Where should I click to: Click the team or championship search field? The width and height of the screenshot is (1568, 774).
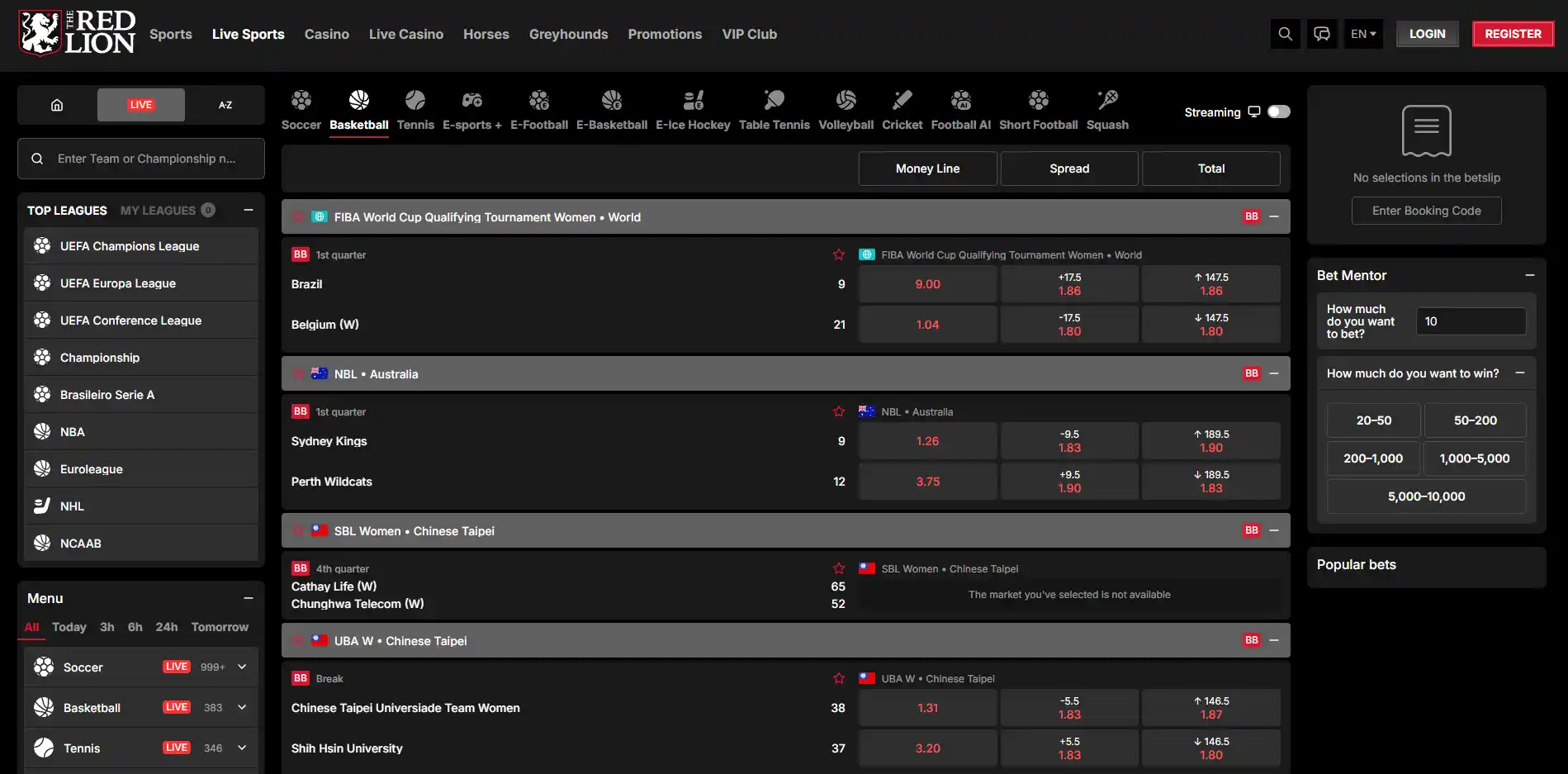point(141,159)
